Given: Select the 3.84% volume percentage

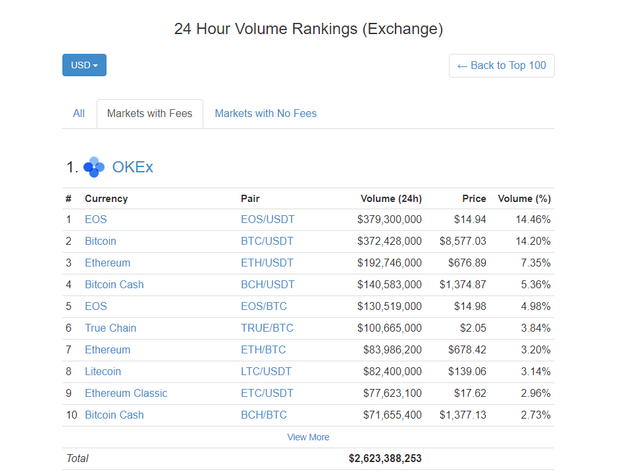Looking at the screenshot, I should coord(536,328).
